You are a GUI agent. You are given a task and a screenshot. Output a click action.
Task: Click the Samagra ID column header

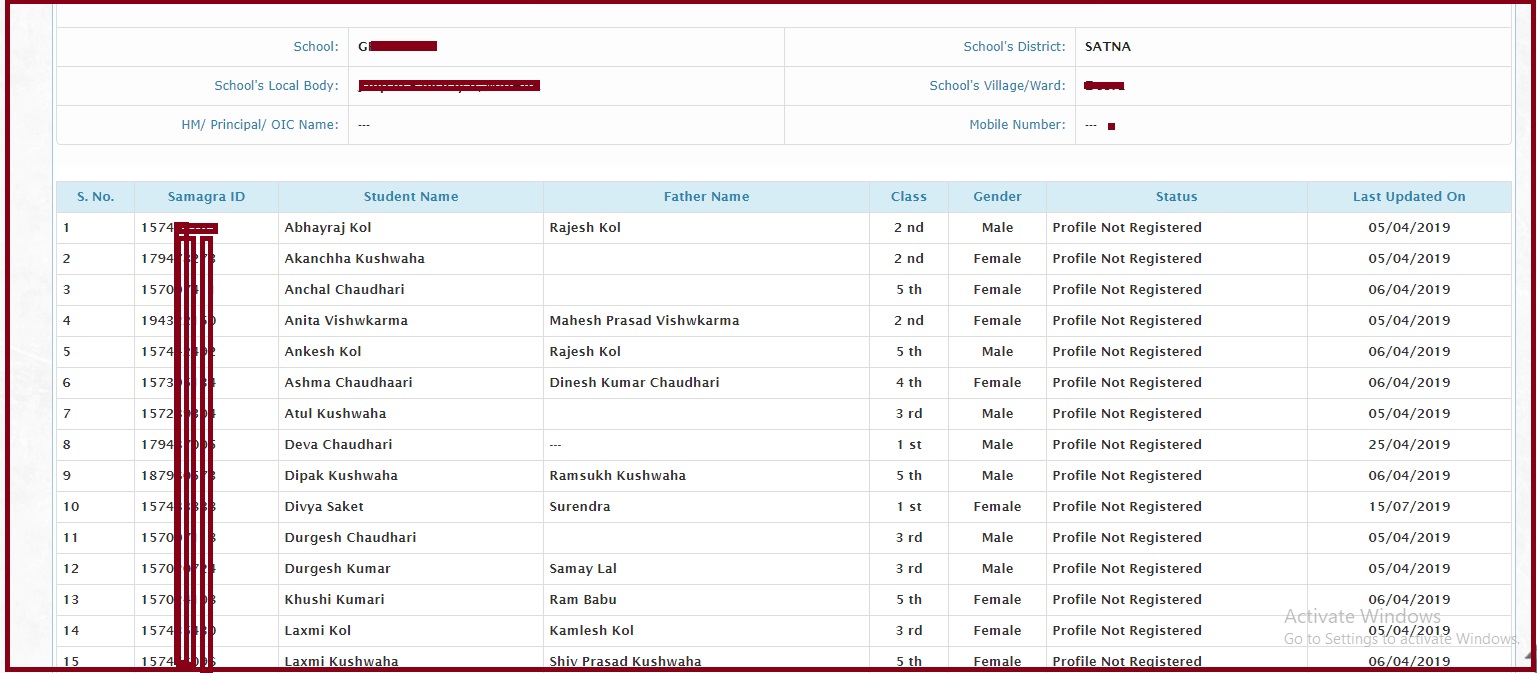206,197
